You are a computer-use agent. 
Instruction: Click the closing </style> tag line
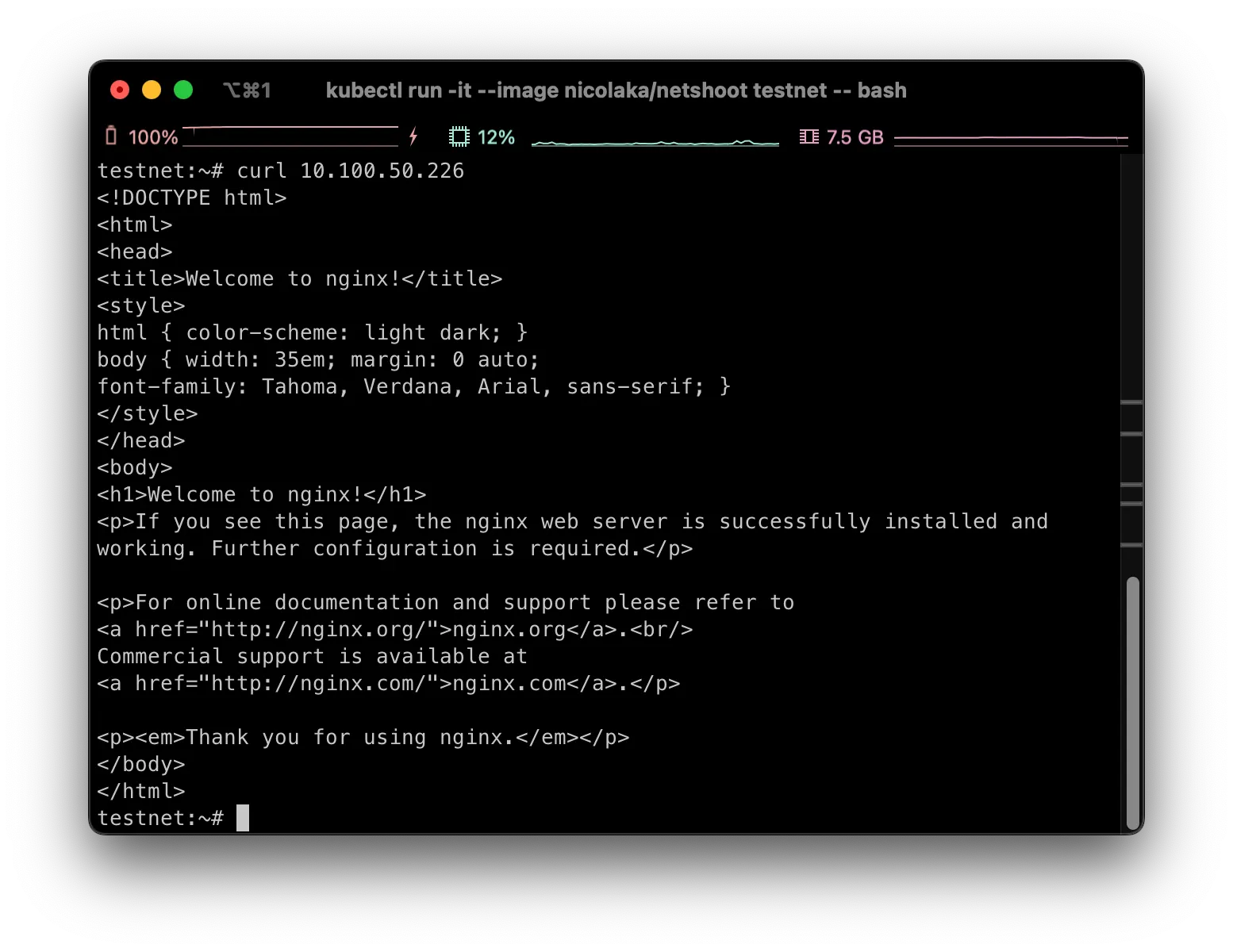tap(148, 413)
